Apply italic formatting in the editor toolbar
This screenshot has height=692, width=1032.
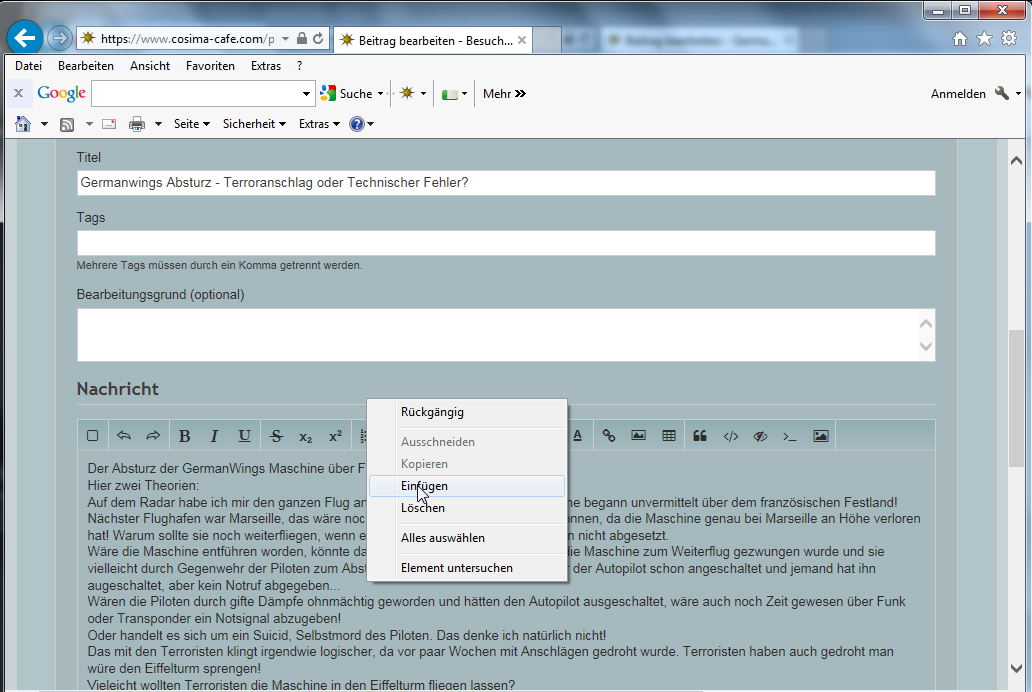[213, 436]
